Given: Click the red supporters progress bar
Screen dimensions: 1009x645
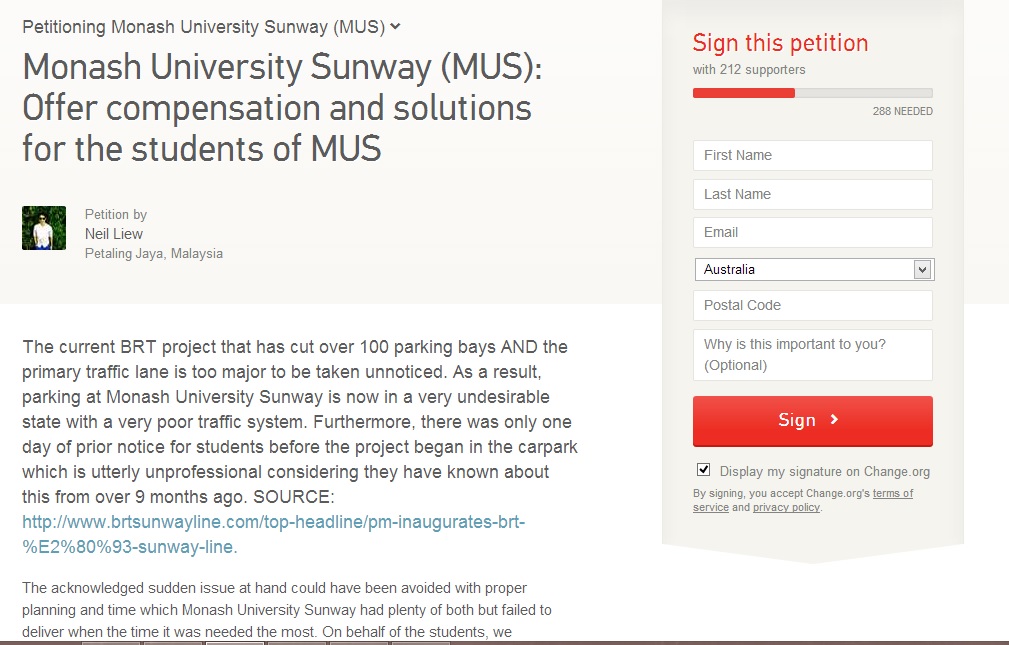Looking at the screenshot, I should pyautogui.click(x=744, y=93).
